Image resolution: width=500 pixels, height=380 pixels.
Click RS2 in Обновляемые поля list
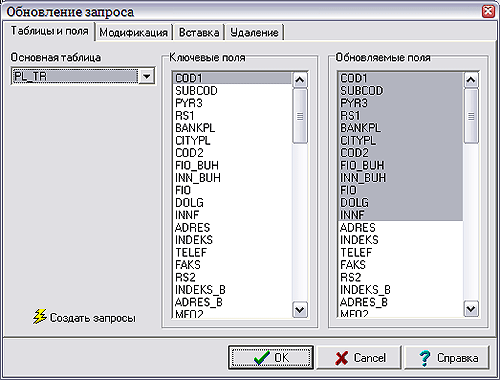coord(401,277)
